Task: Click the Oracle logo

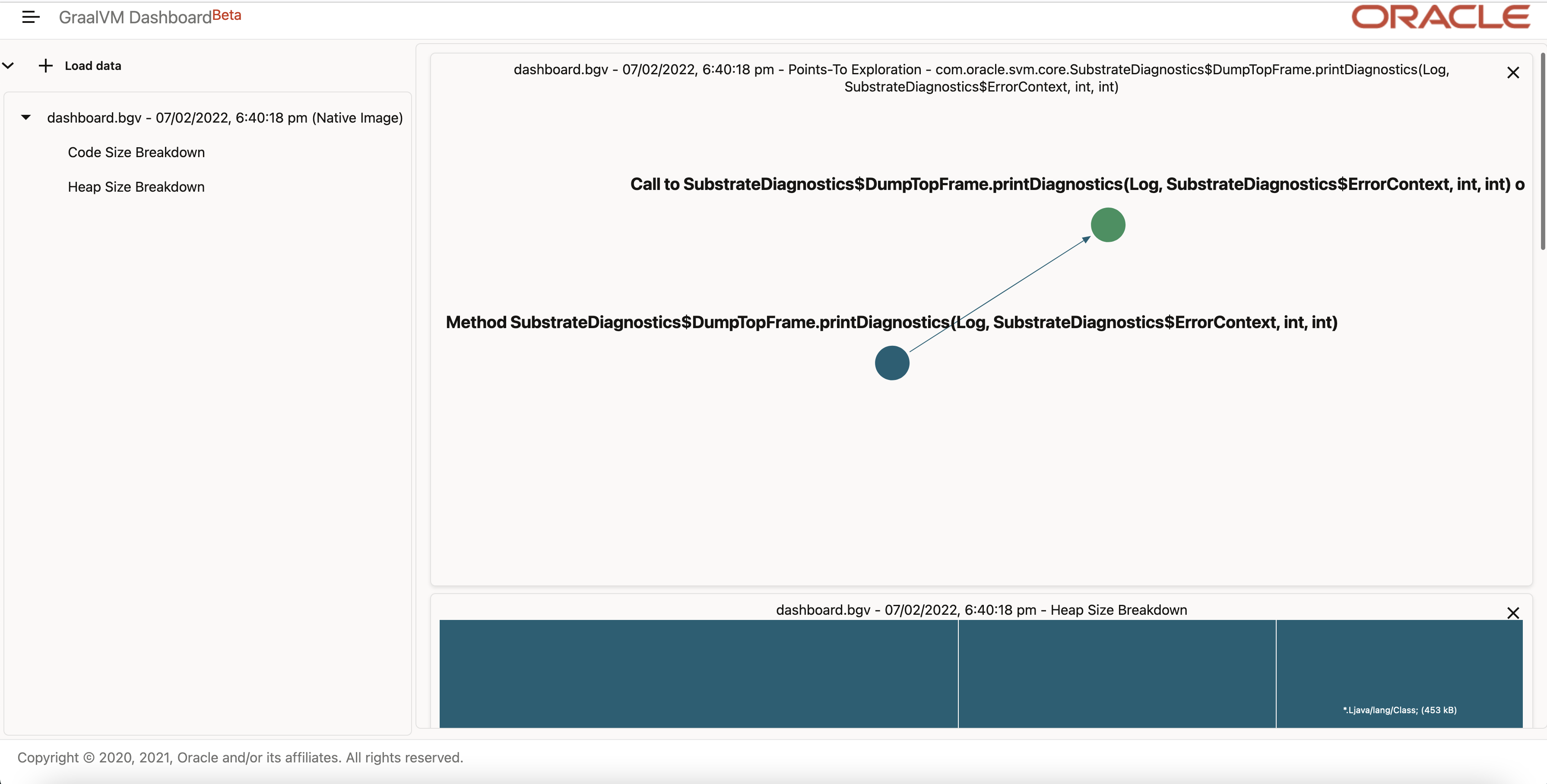Action: 1441,17
